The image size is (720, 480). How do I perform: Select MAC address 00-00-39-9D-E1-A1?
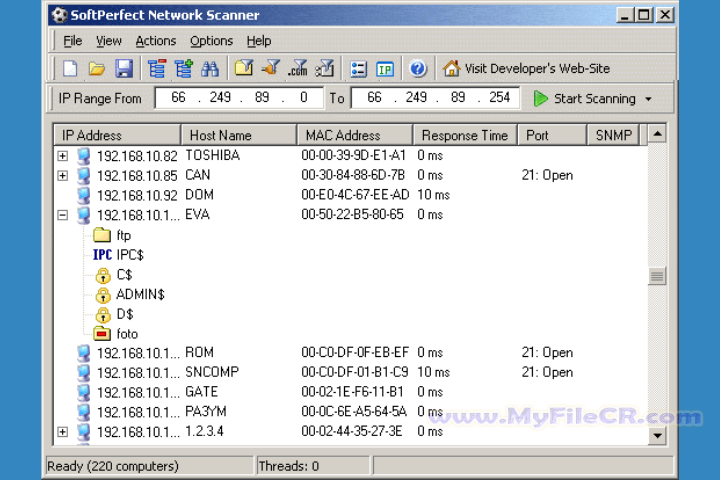coord(354,156)
